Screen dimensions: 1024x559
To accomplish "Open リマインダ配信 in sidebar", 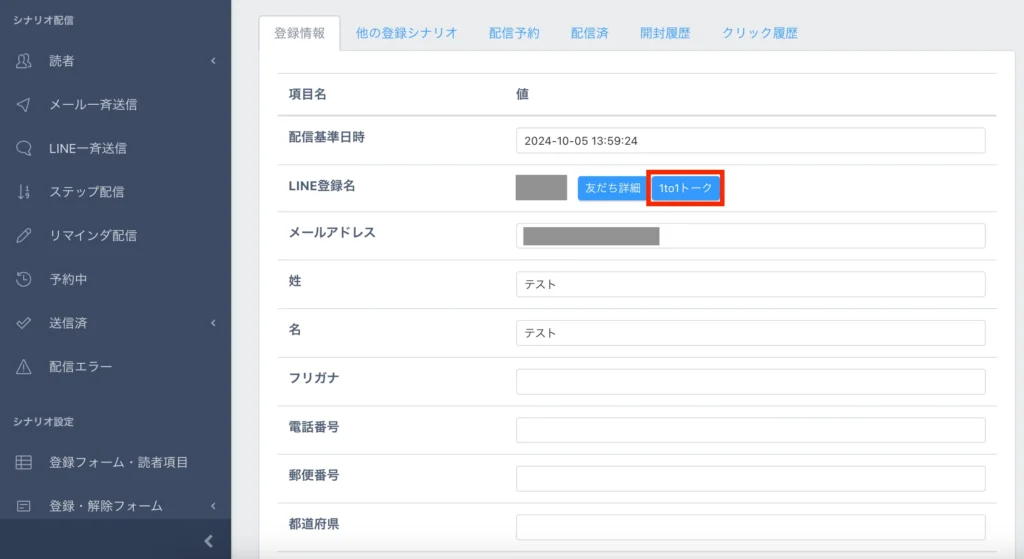I will coord(93,236).
